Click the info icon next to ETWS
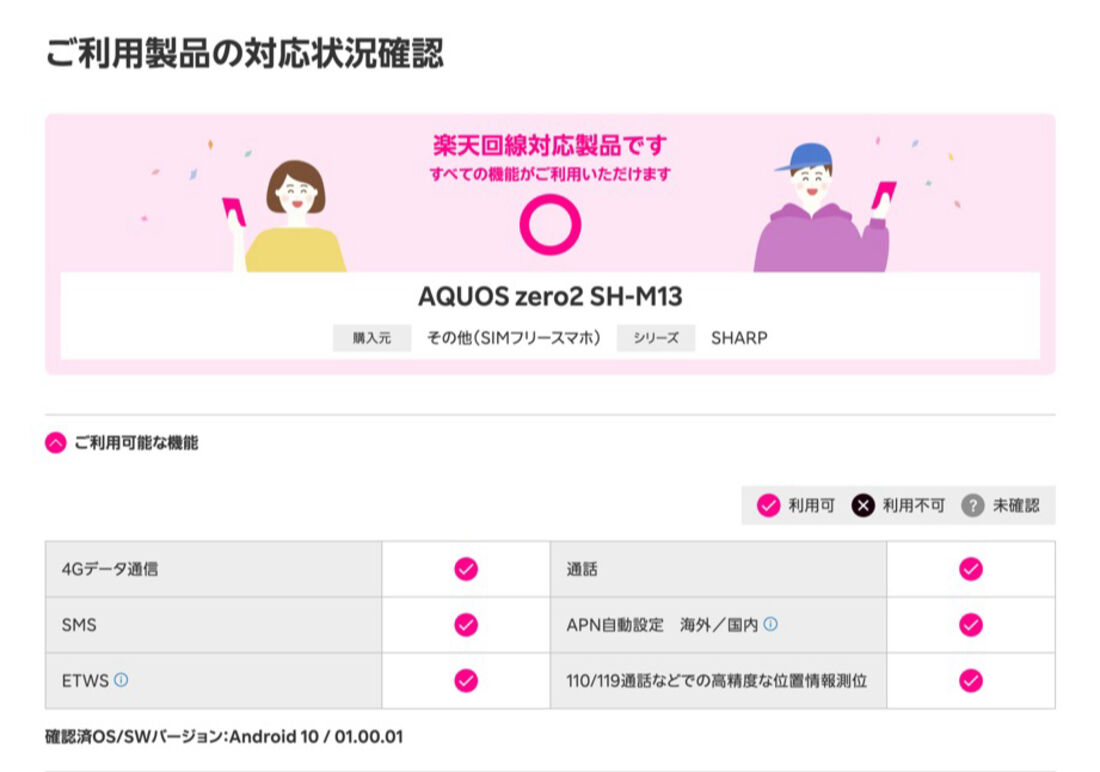The image size is (1100, 772). (121, 680)
